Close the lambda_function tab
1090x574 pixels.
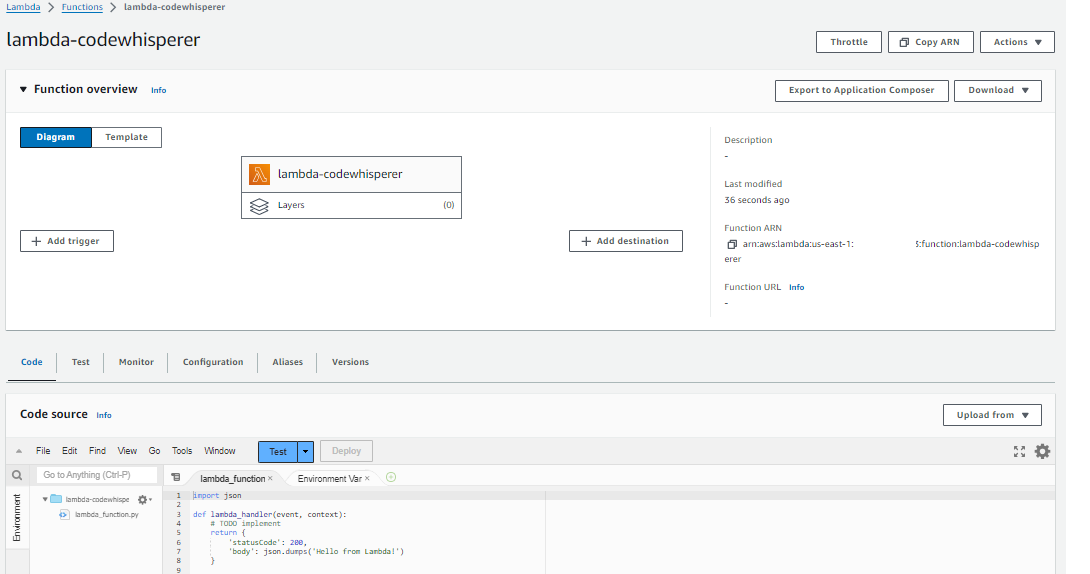click(x=270, y=478)
